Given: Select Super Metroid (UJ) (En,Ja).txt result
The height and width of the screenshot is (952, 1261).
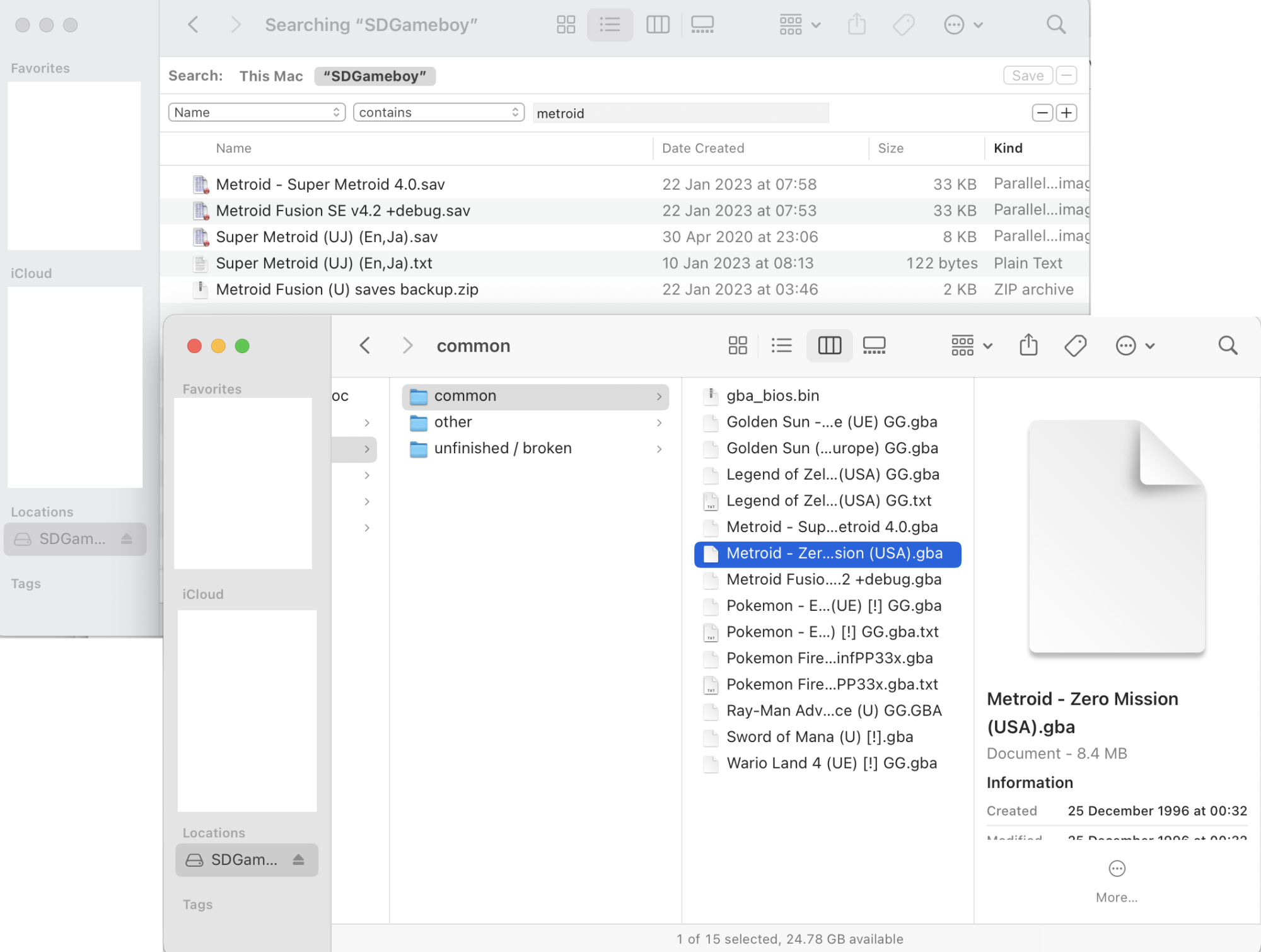Looking at the screenshot, I should [624, 264].
